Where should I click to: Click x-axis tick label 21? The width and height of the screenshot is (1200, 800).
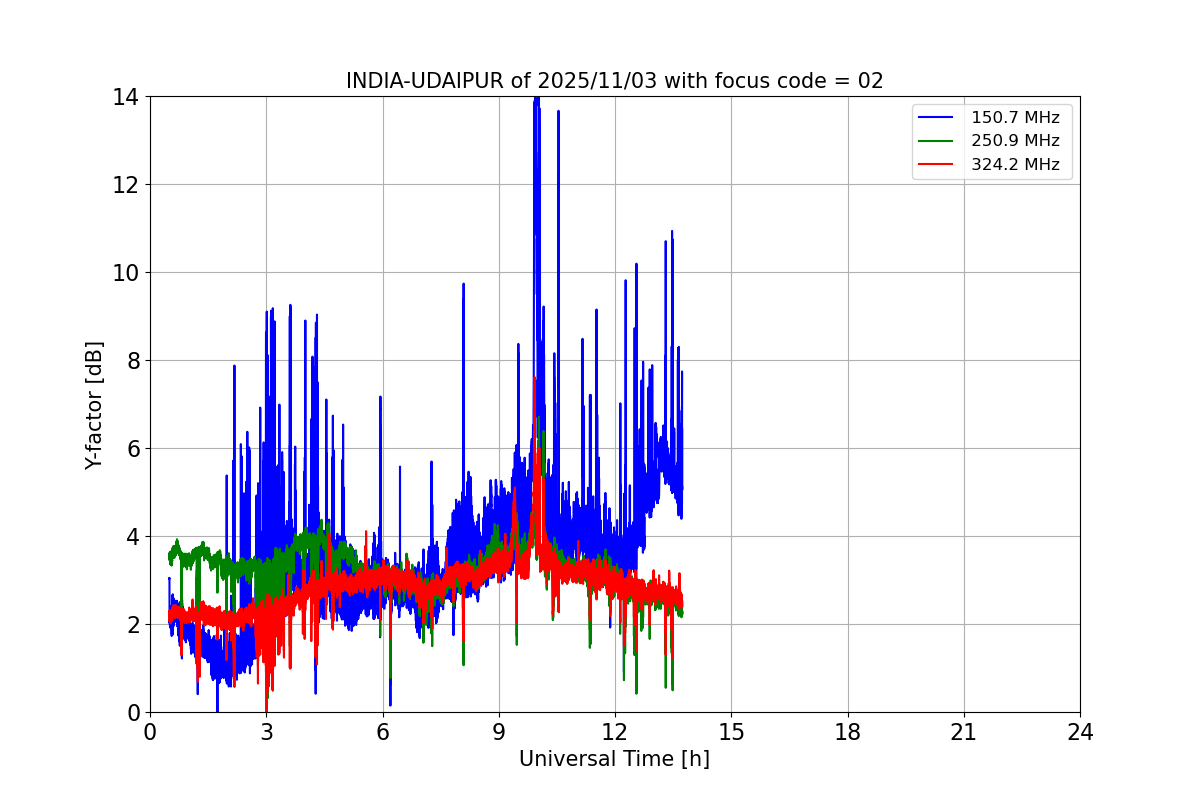pos(964,732)
